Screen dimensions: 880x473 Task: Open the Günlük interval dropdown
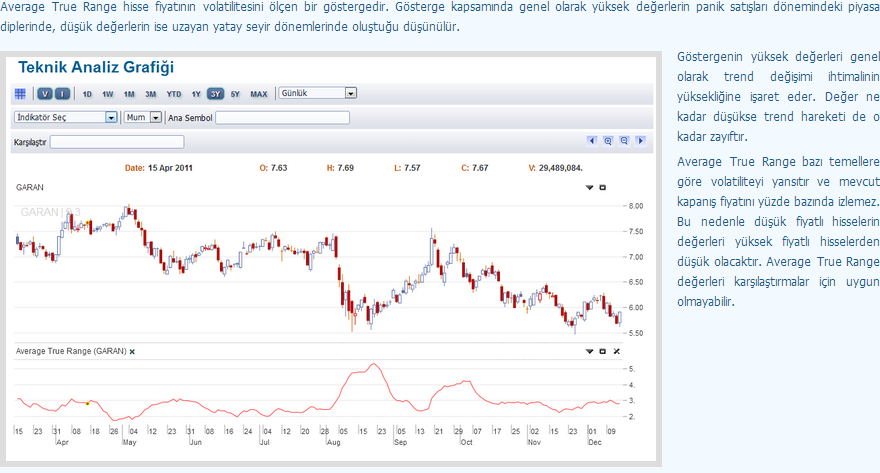[318, 93]
